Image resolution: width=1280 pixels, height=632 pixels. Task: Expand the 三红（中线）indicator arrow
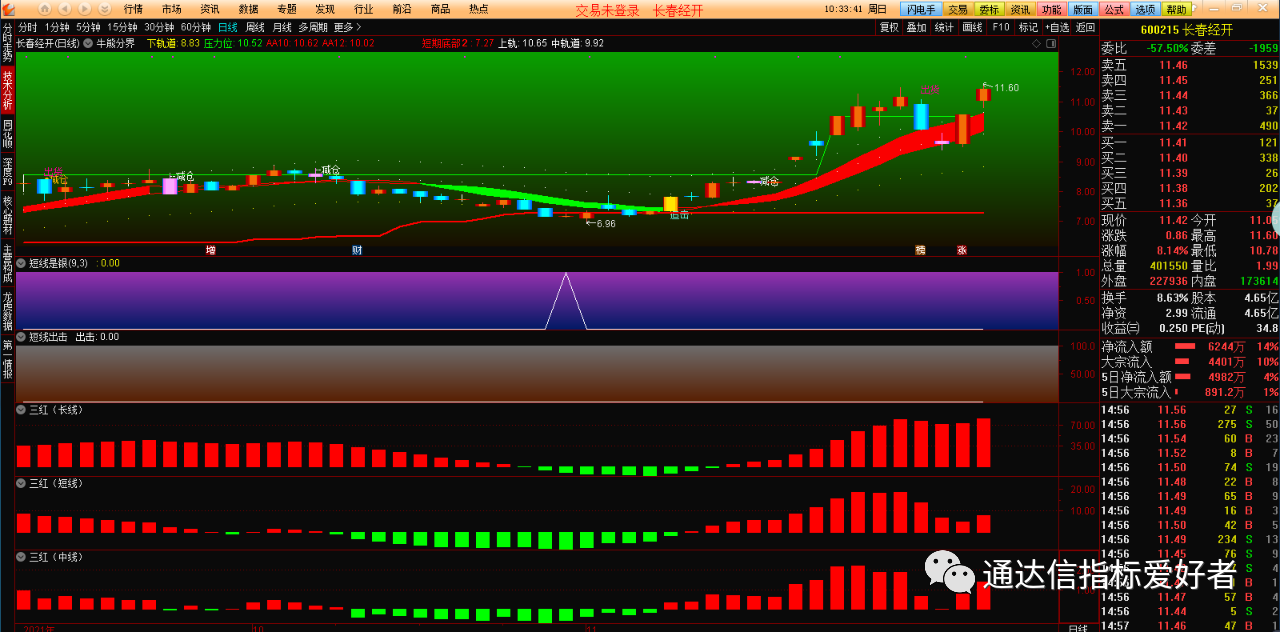pos(21,557)
